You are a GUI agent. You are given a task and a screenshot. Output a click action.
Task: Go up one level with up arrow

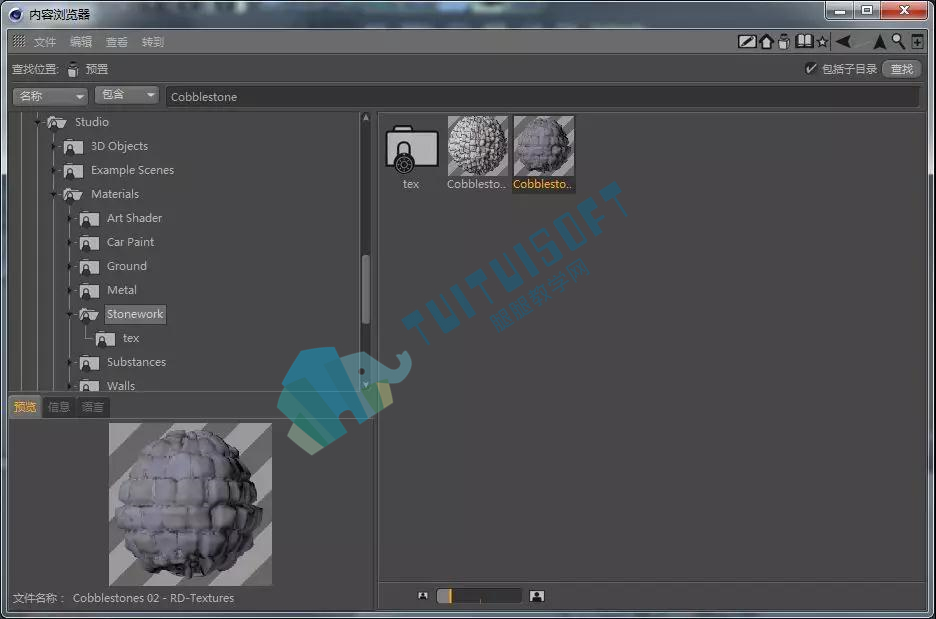pyautogui.click(x=879, y=42)
